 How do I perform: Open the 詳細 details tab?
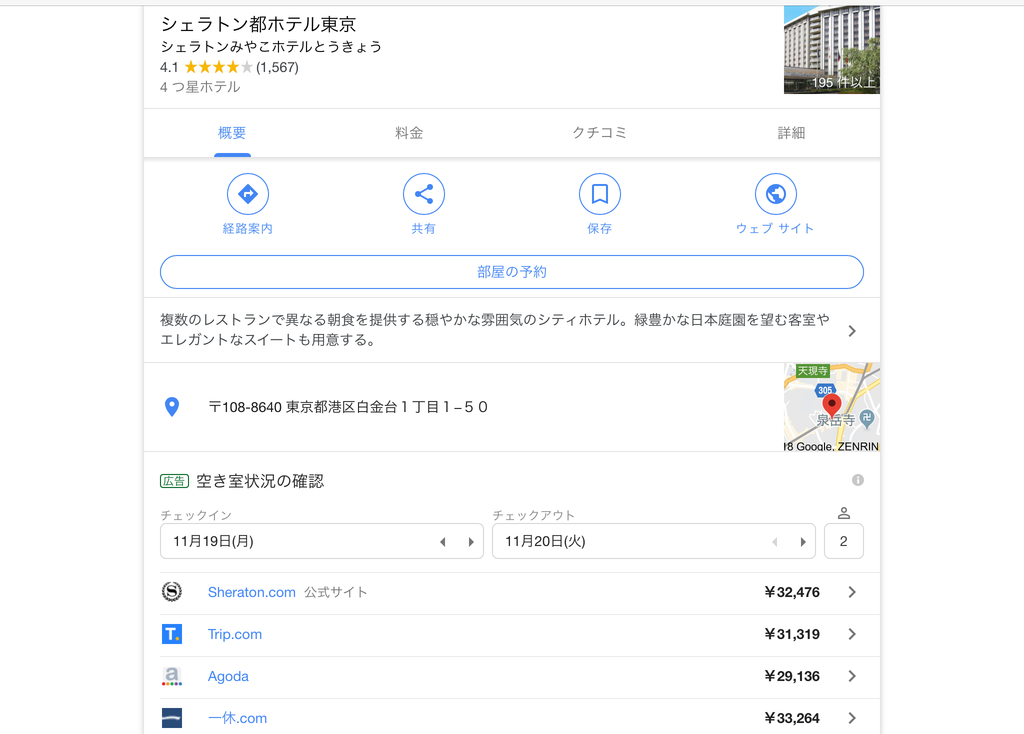(x=791, y=133)
